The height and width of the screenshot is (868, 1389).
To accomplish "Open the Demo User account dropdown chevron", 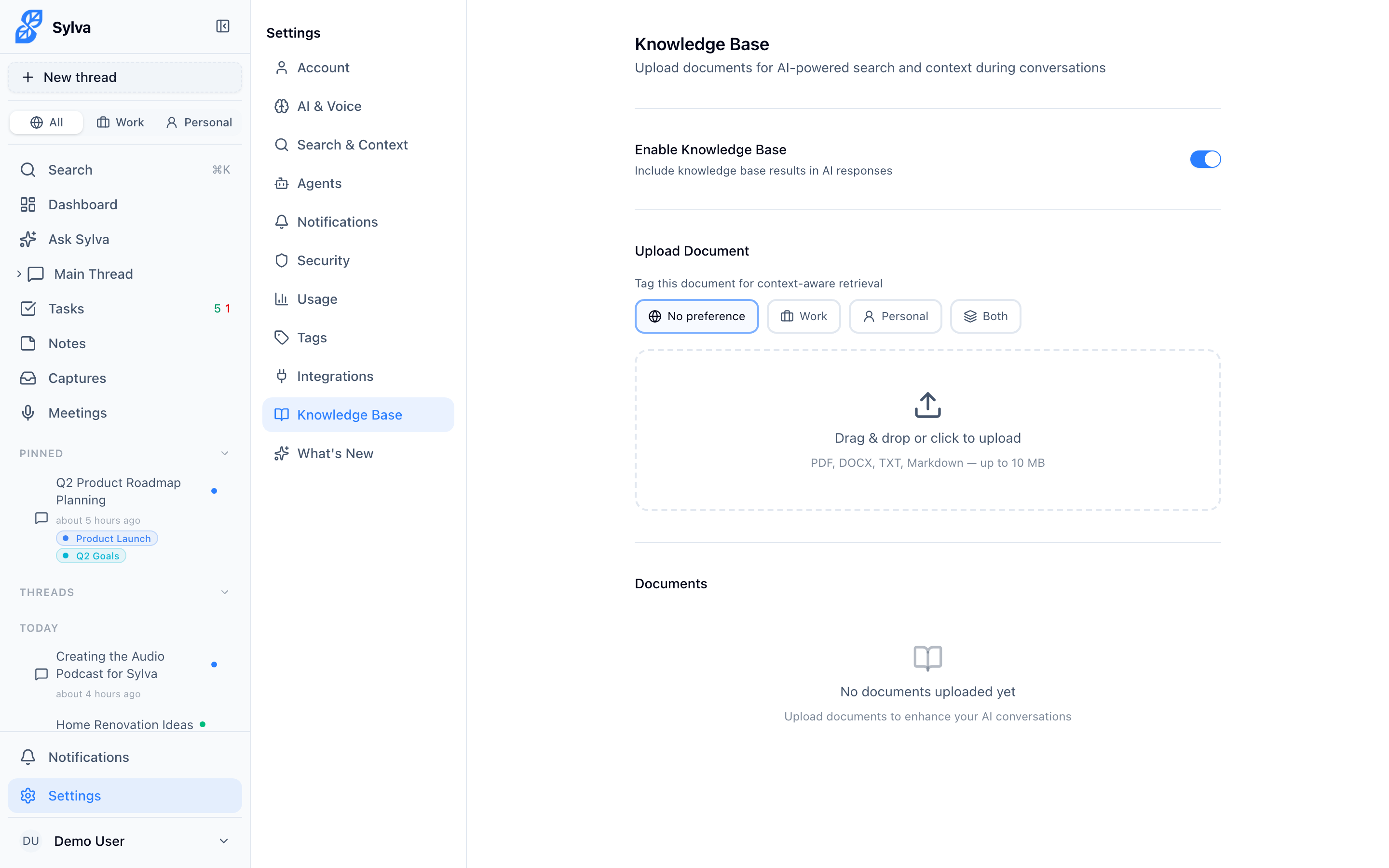I will [x=224, y=841].
